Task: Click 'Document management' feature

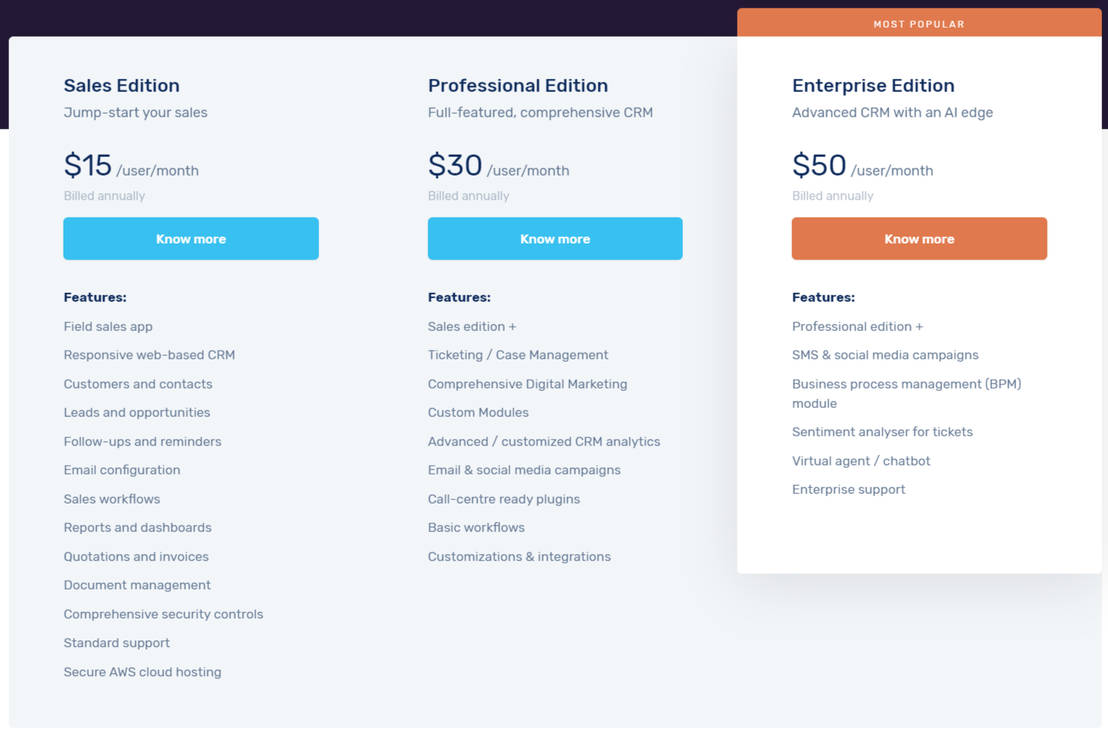Action: [x=137, y=585]
